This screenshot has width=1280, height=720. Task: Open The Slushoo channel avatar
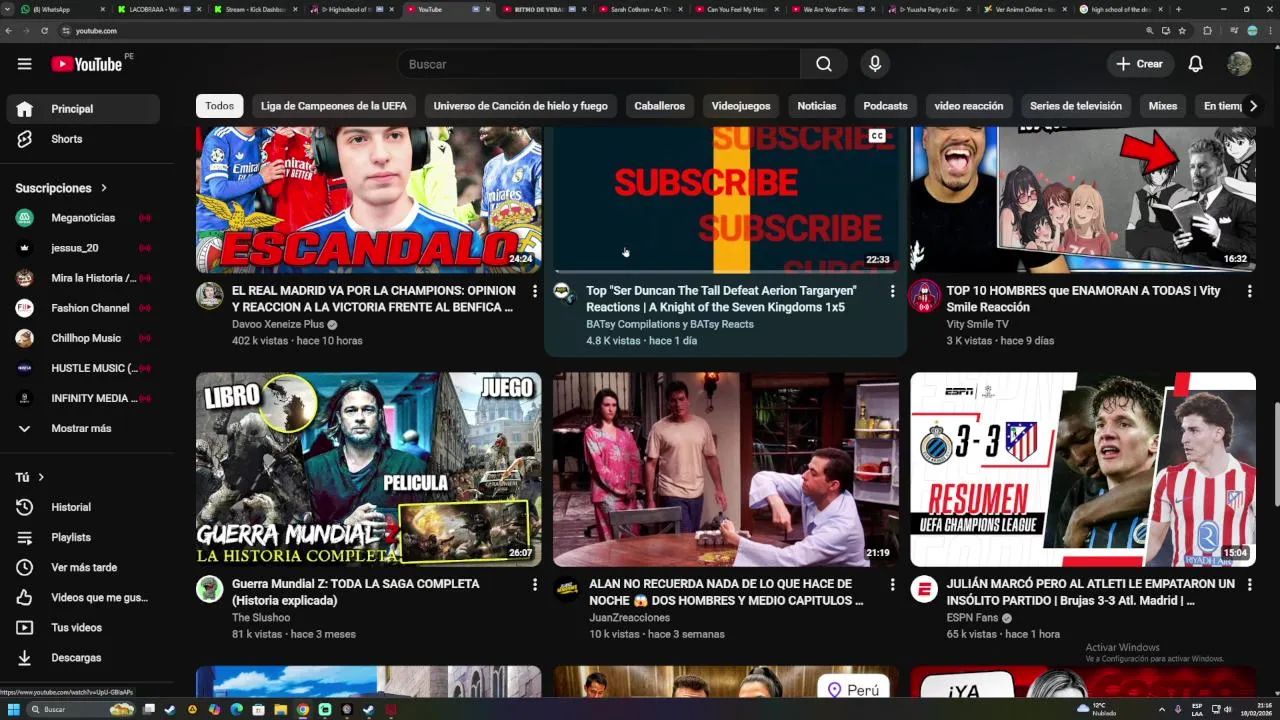point(210,588)
